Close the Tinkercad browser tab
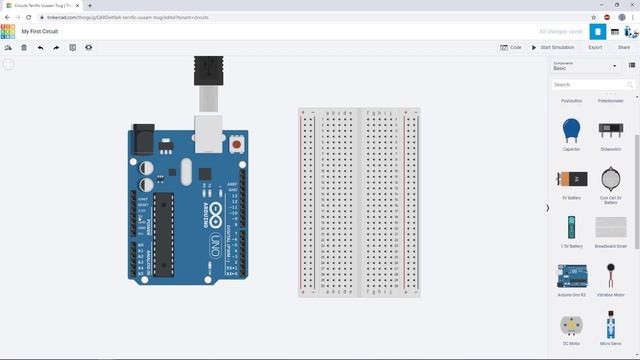Image resolution: width=640 pixels, height=360 pixels. click(x=77, y=6)
